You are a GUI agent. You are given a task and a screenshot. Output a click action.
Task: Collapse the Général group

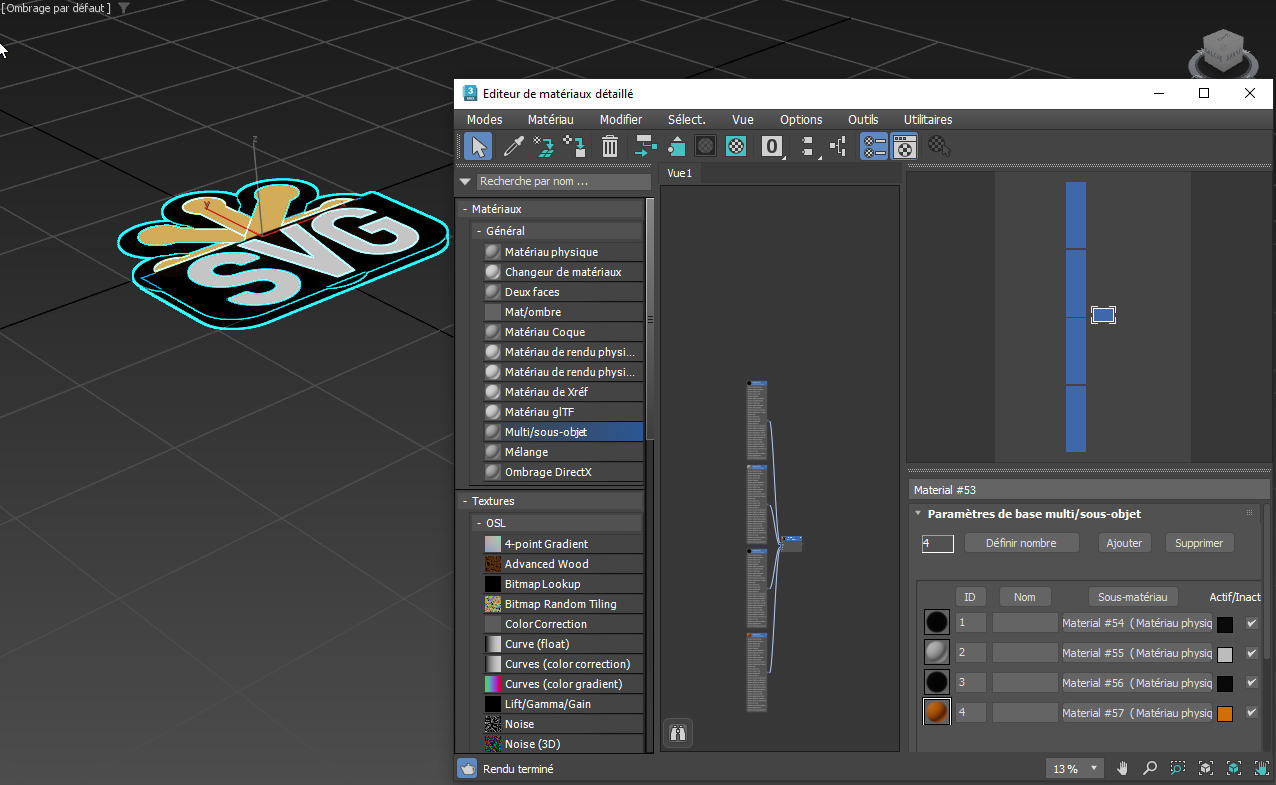coord(479,231)
